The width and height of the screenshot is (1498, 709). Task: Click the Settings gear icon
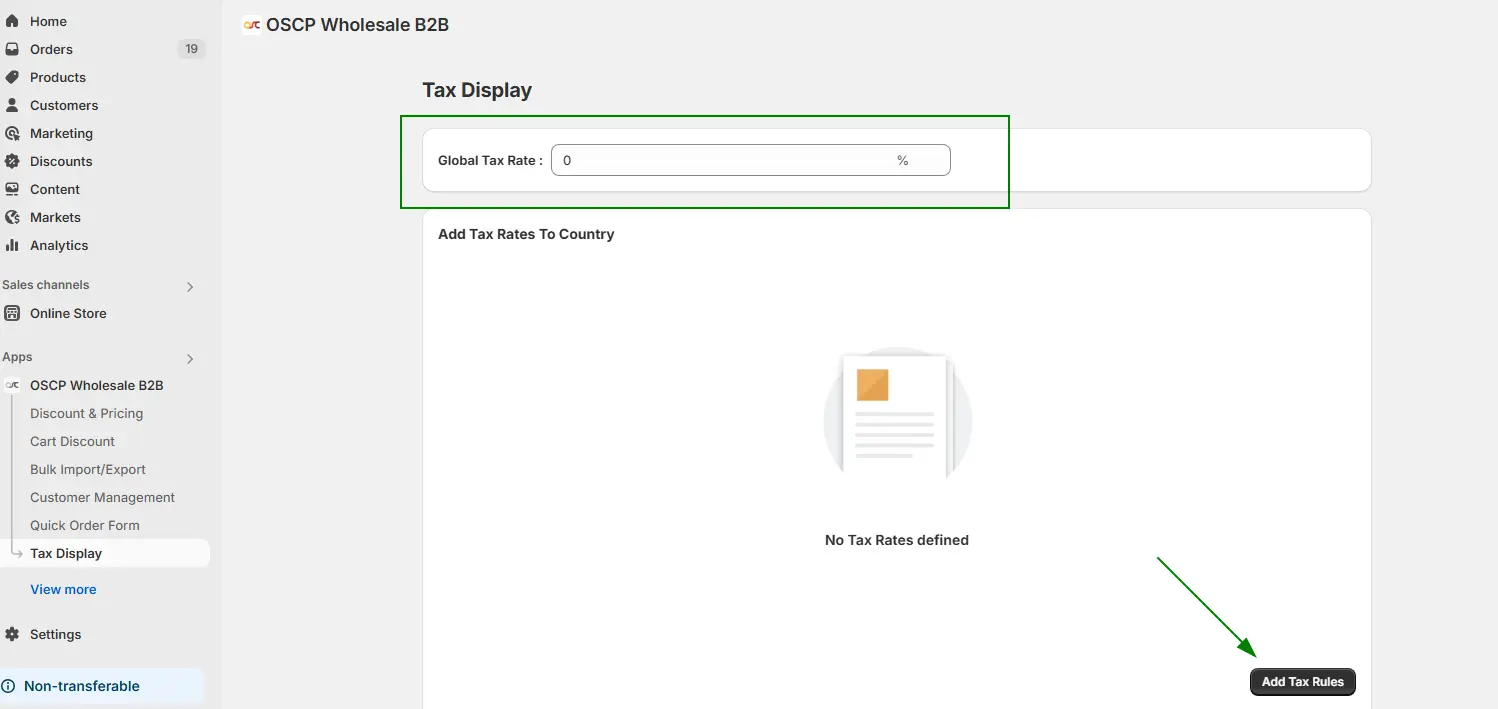pyautogui.click(x=12, y=634)
